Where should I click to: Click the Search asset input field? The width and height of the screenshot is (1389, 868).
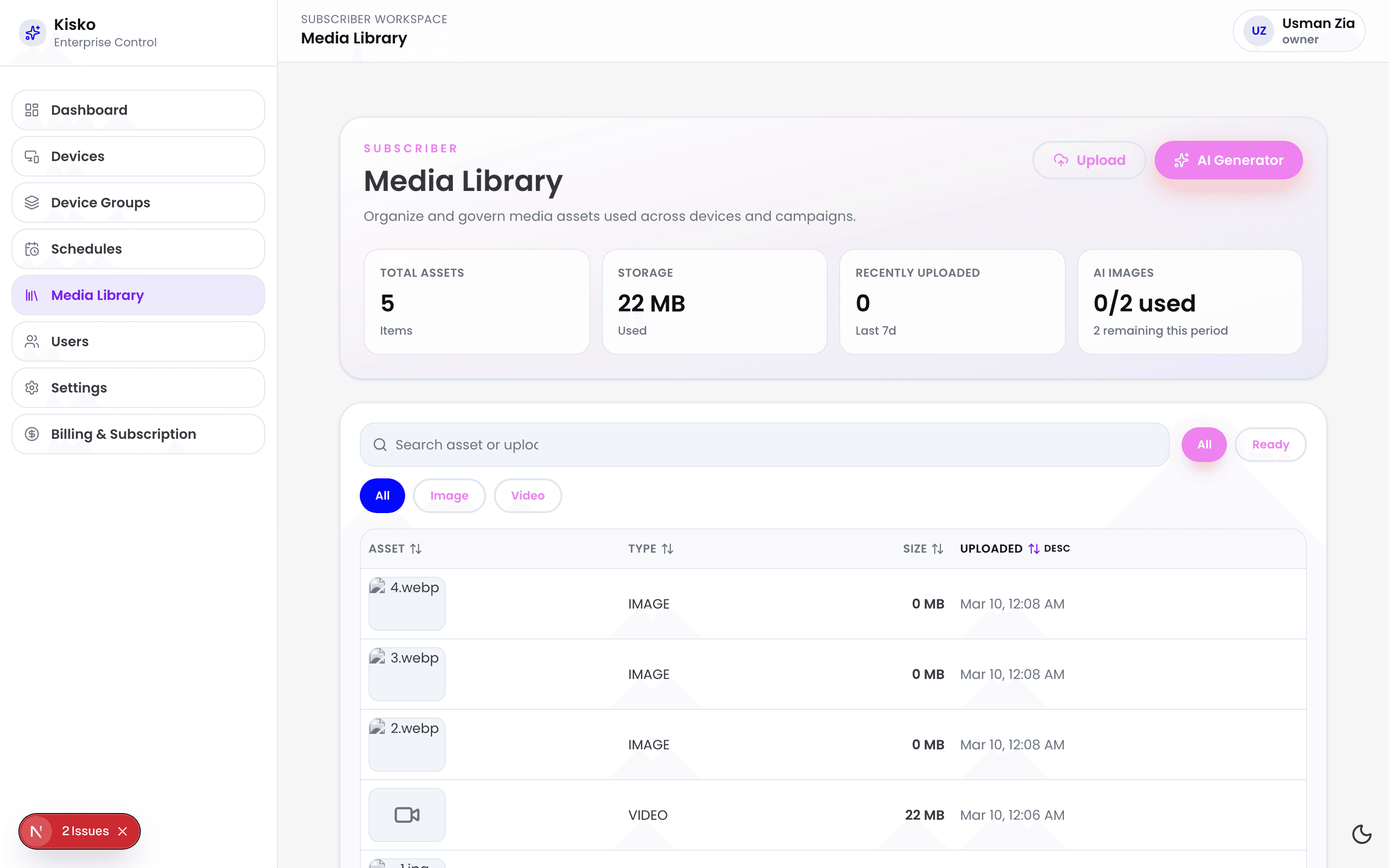764,445
